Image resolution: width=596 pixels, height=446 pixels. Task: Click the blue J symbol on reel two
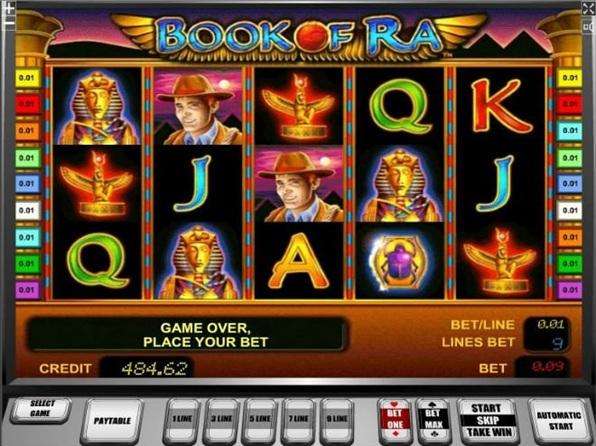click(194, 184)
